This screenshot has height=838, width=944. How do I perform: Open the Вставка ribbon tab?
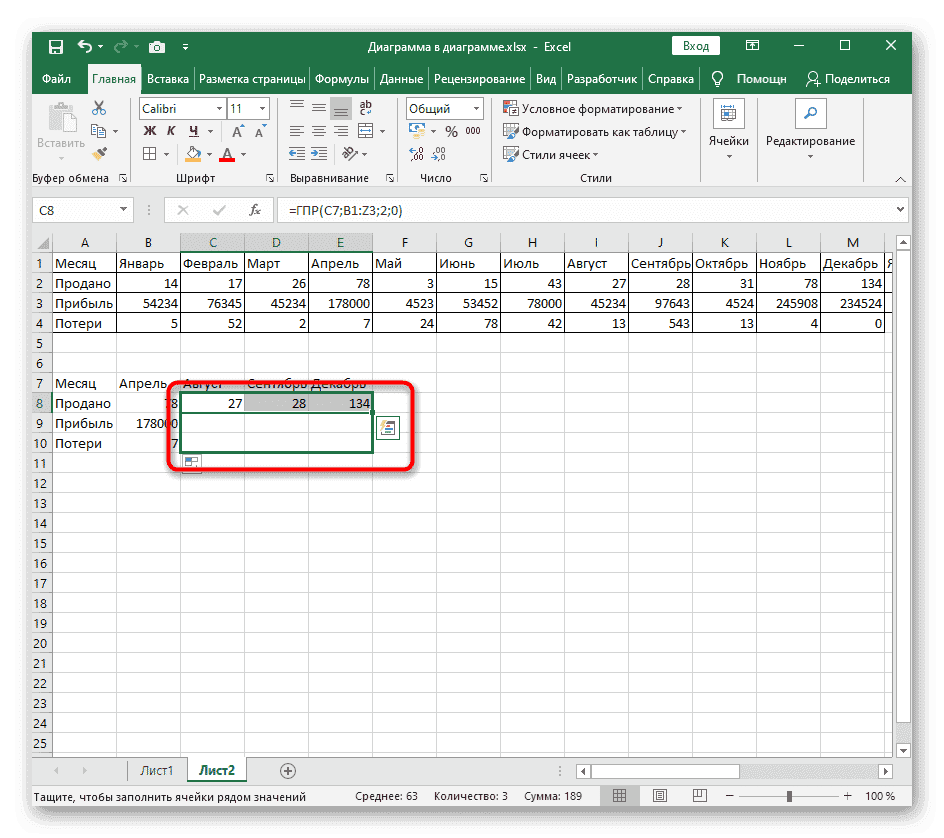(x=168, y=79)
